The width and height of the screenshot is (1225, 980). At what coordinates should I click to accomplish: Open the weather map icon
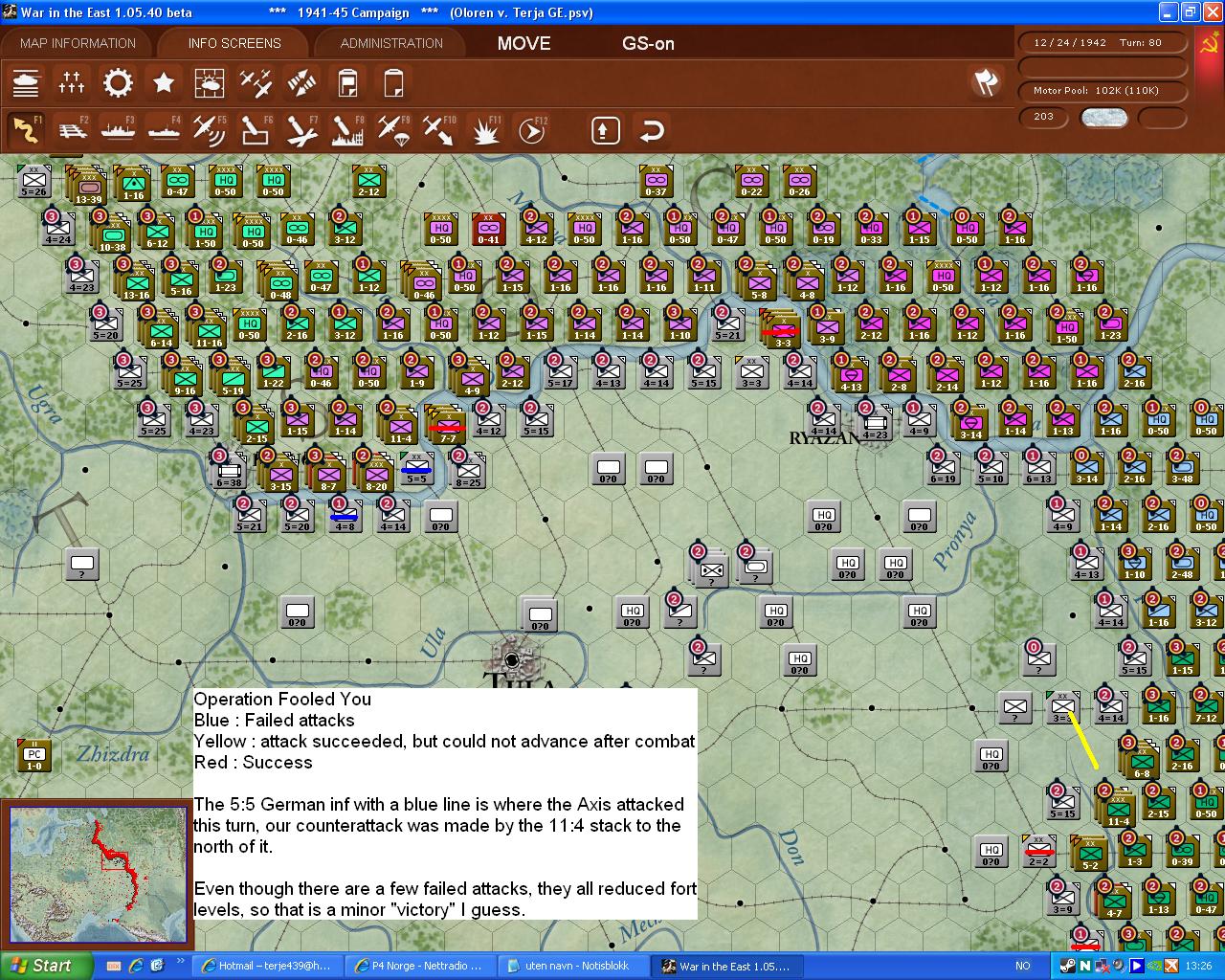210,83
